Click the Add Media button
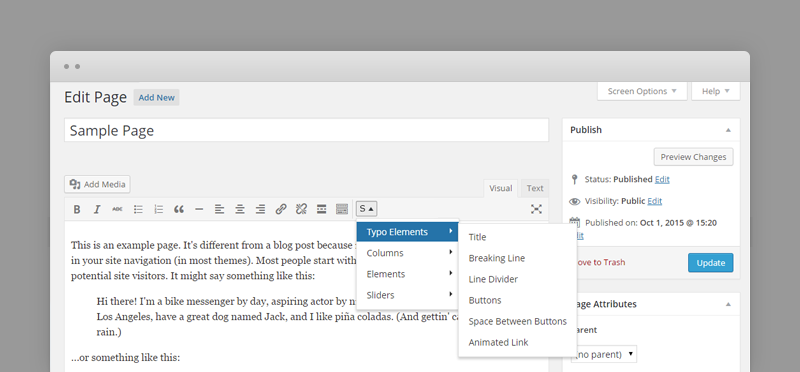Image resolution: width=800 pixels, height=372 pixels. click(97, 184)
